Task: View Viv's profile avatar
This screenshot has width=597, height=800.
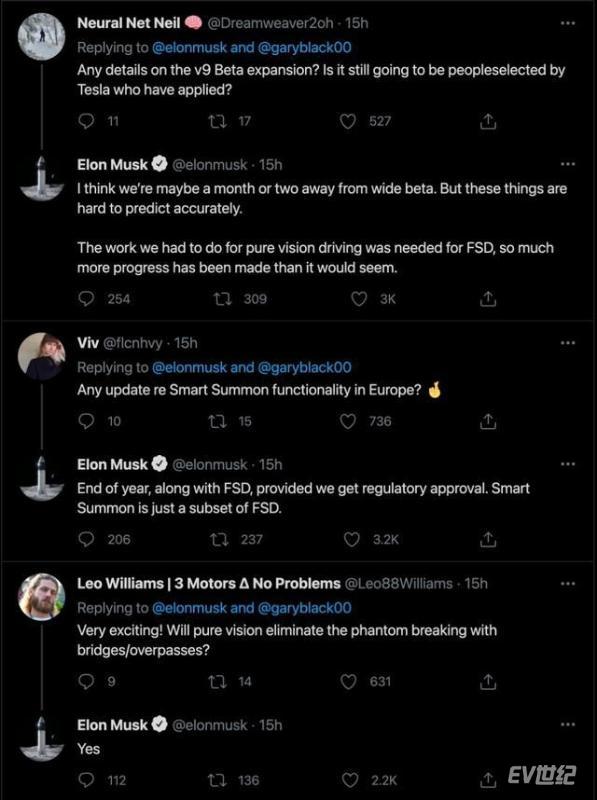Action: (x=41, y=356)
